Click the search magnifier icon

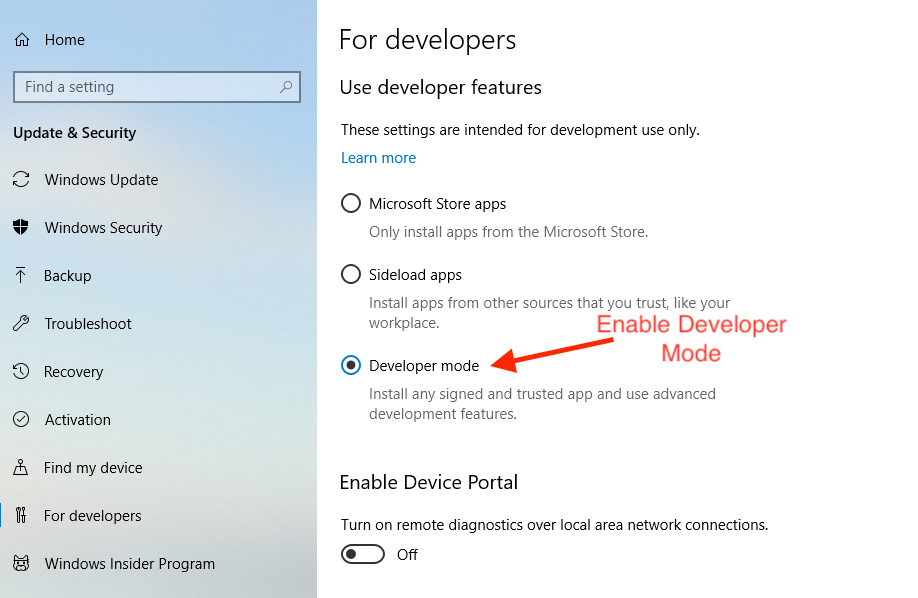[x=286, y=87]
